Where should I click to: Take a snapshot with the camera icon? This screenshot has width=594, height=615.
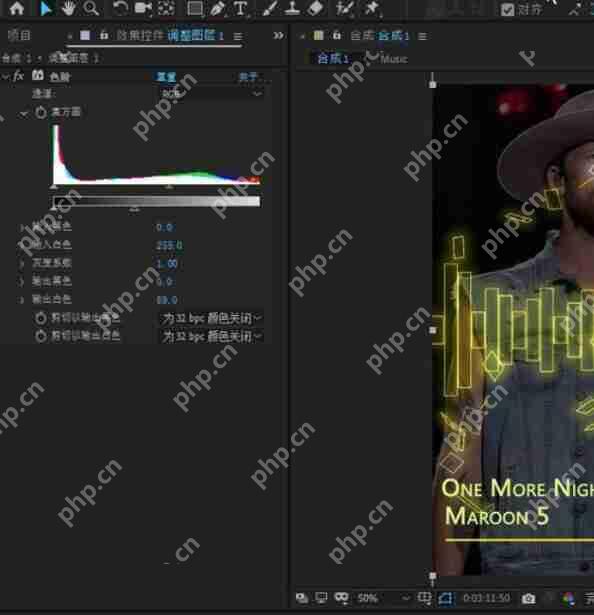coord(528,599)
